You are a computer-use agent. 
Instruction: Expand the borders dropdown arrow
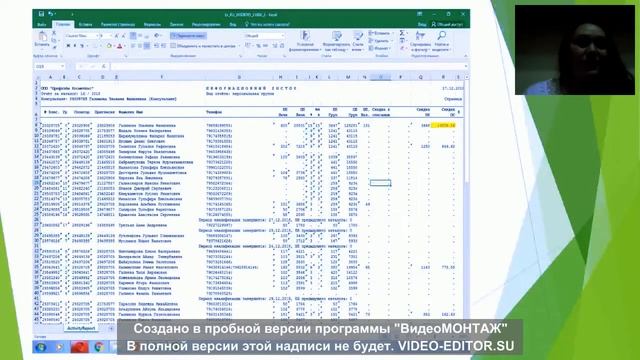(101, 46)
